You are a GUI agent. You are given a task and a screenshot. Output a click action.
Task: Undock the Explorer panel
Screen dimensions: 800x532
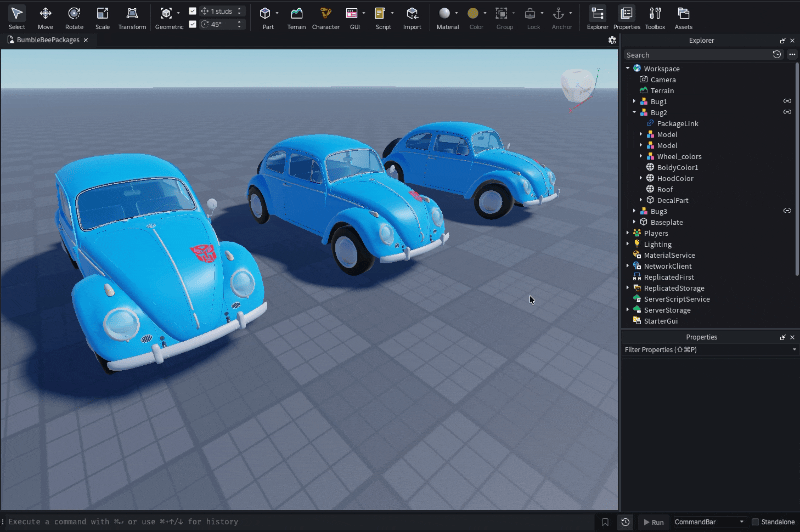[783, 40]
